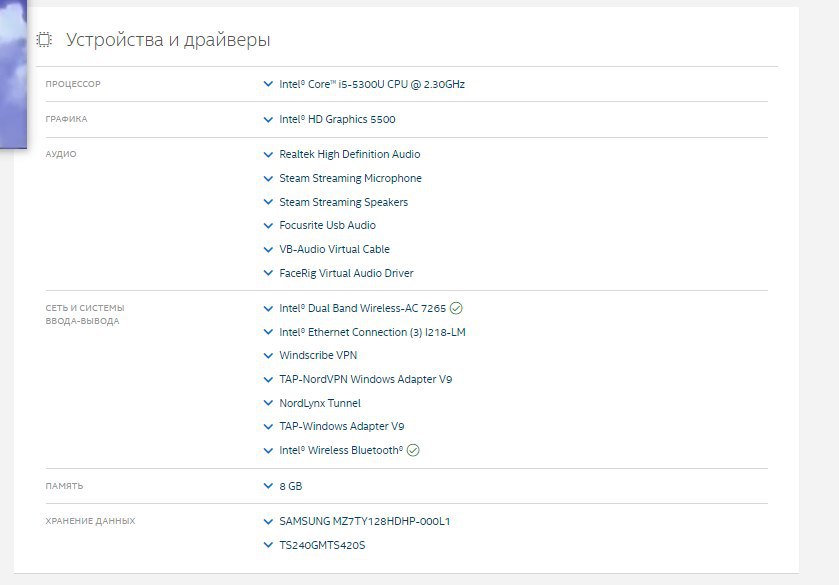Click the ПАМЯТЬ category label
This screenshot has width=839, height=585.
coord(64,486)
